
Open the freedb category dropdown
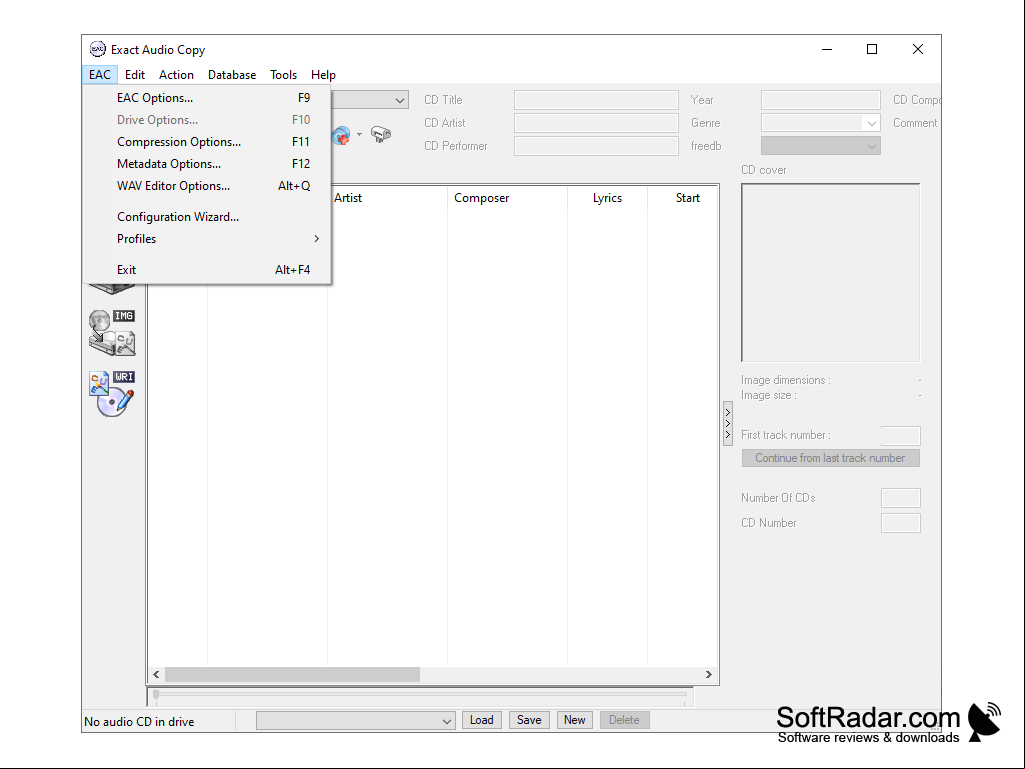(x=871, y=146)
